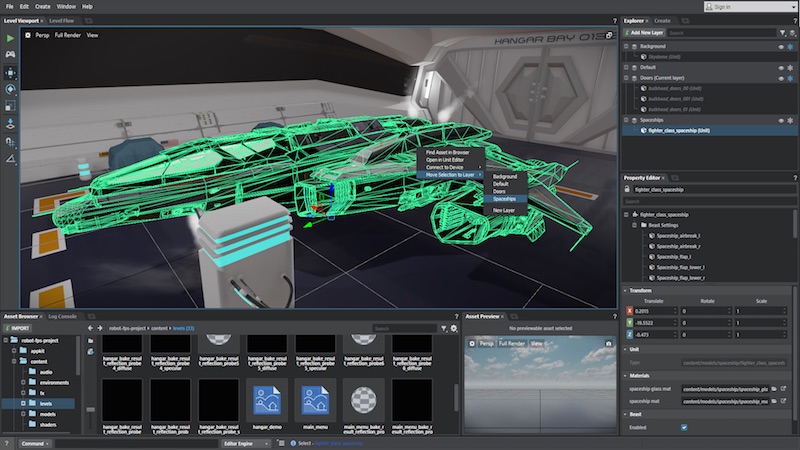Viewport: 800px width, 450px height.
Task: Hide the Doors layer via eye icon
Action: pyautogui.click(x=781, y=78)
